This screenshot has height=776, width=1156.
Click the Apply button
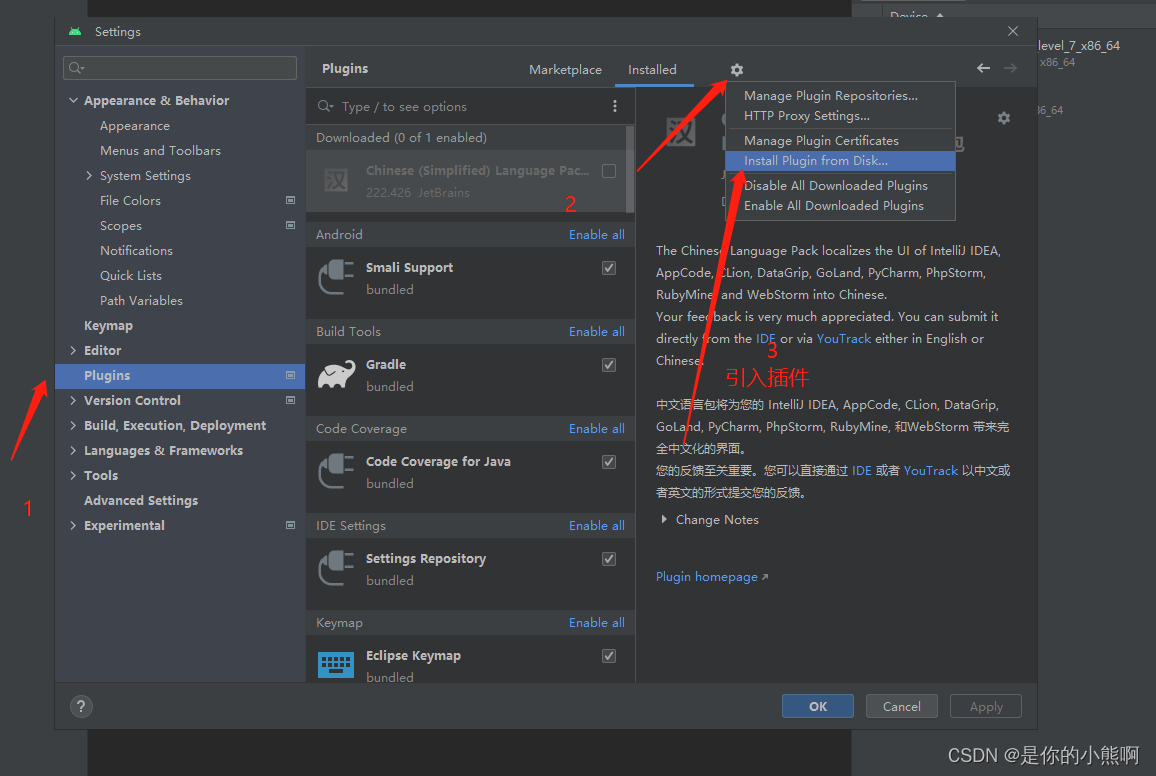coord(986,706)
